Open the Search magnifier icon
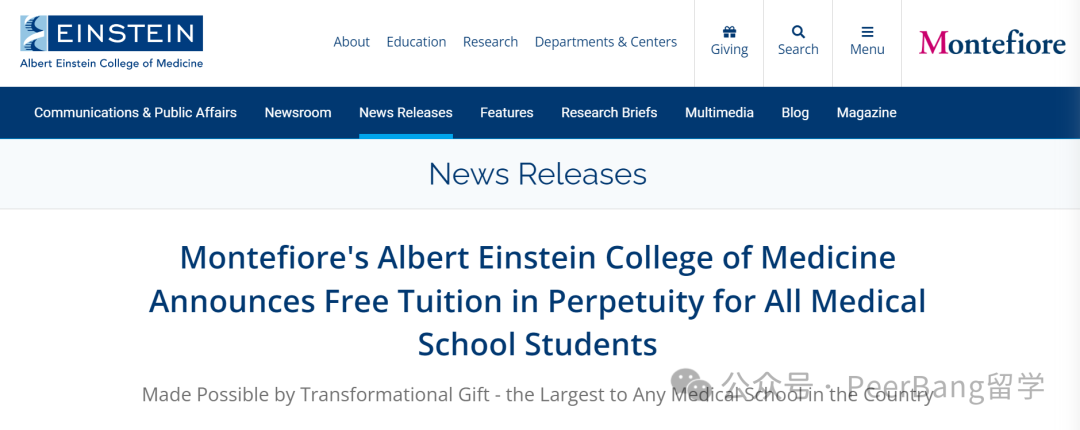This screenshot has height=430, width=1080. tap(798, 32)
